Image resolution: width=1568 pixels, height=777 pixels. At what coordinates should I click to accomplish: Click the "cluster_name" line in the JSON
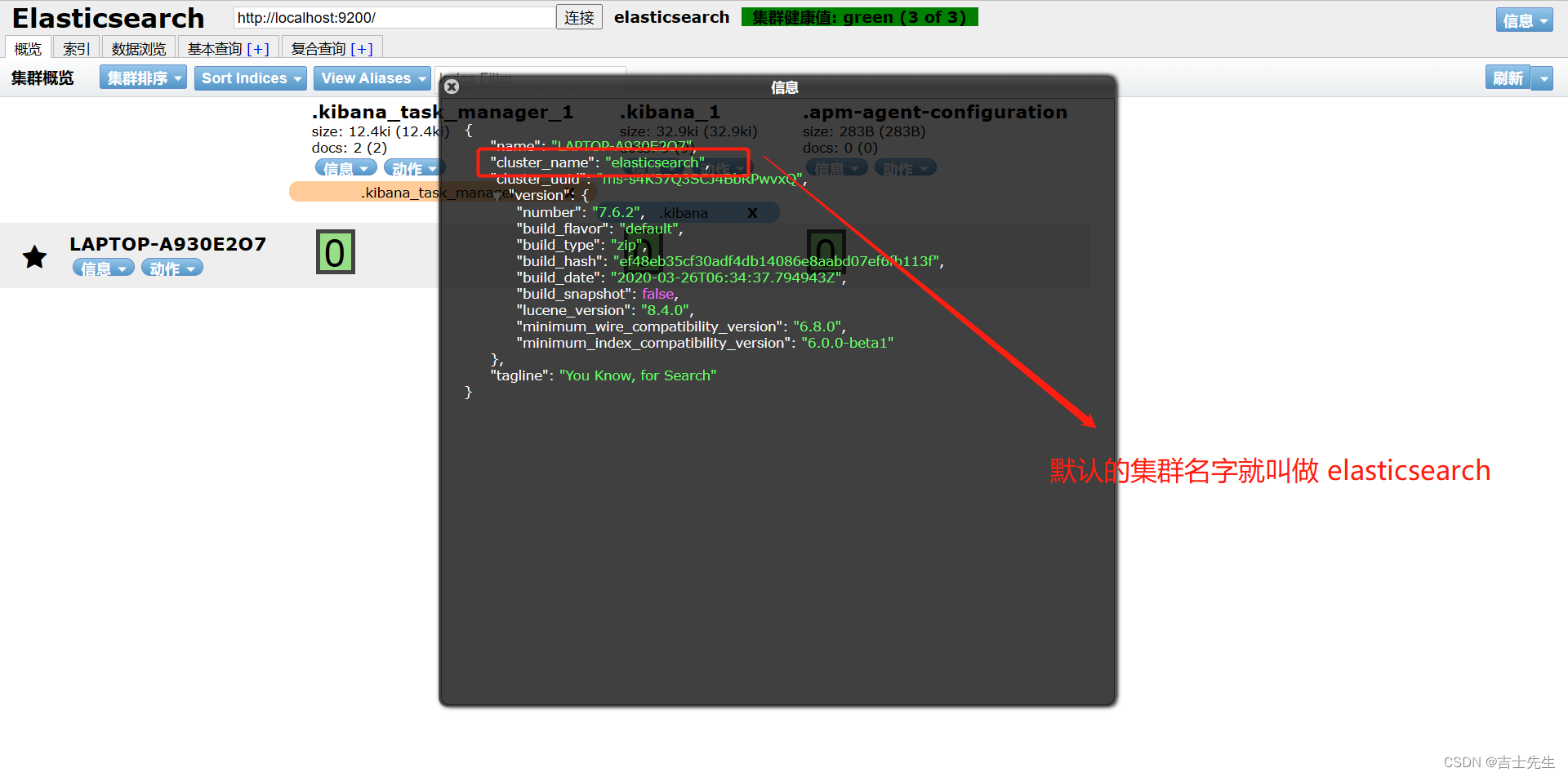tap(600, 162)
